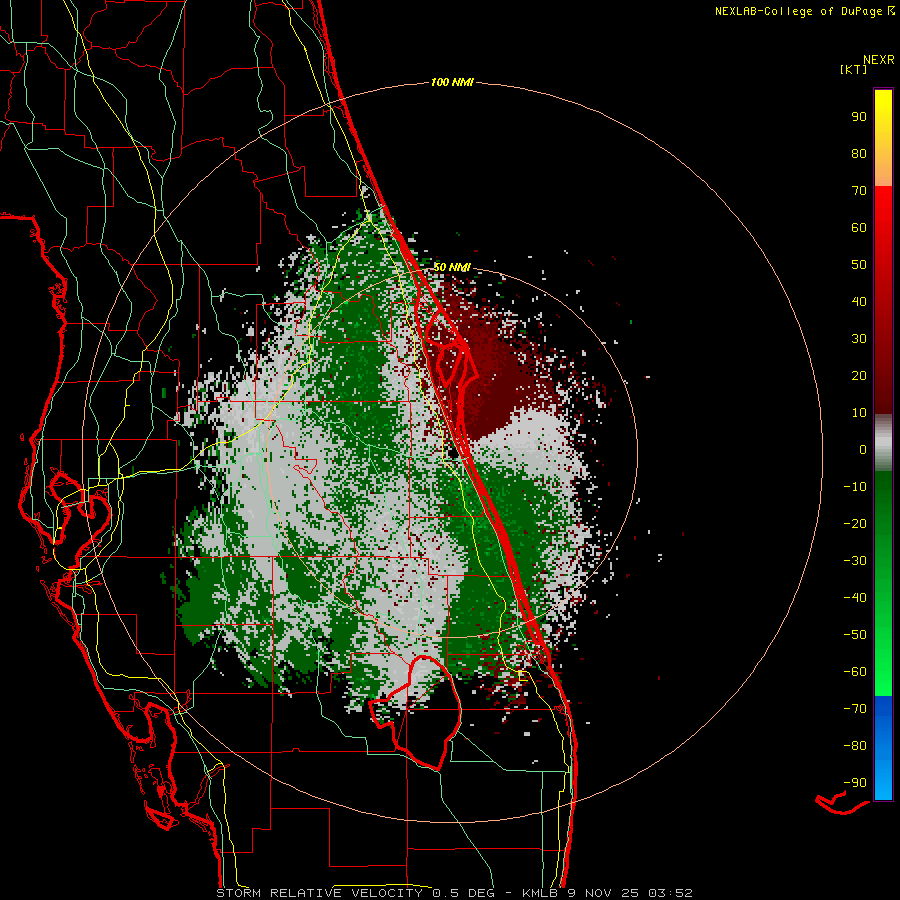
Task: Click the -40 value on the velocity scale
Action: tap(855, 598)
